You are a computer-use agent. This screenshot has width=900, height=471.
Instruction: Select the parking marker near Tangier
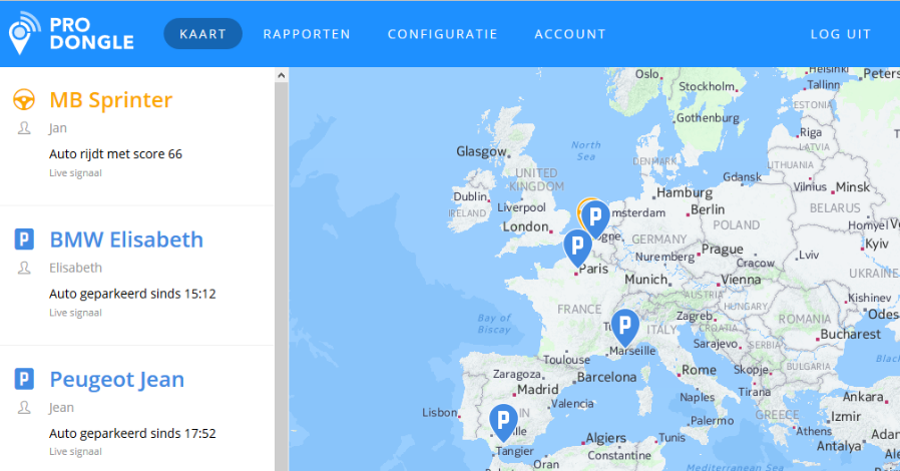click(x=504, y=420)
